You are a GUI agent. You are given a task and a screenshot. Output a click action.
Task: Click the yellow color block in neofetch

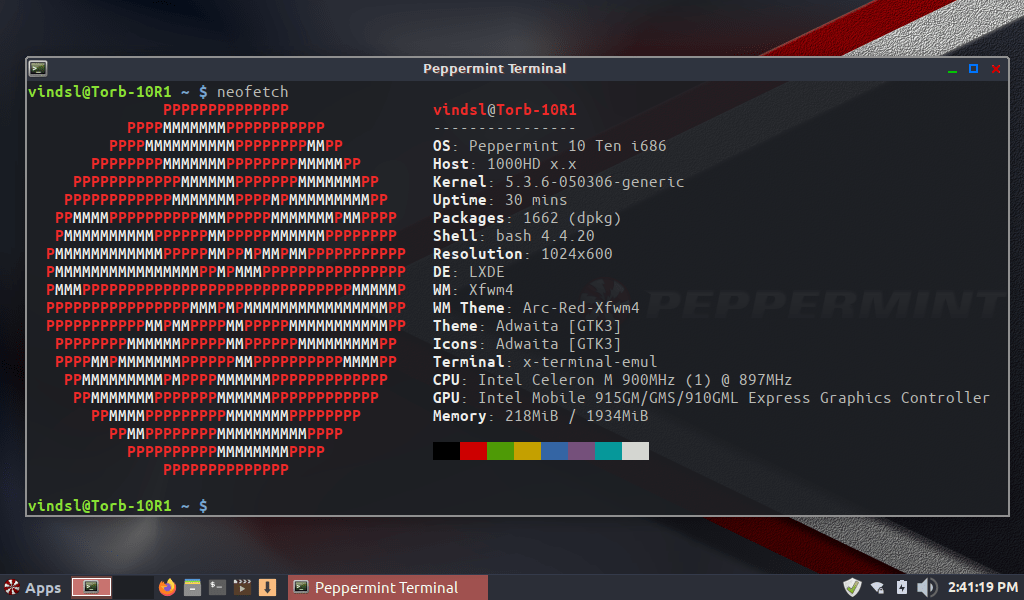(x=527, y=451)
